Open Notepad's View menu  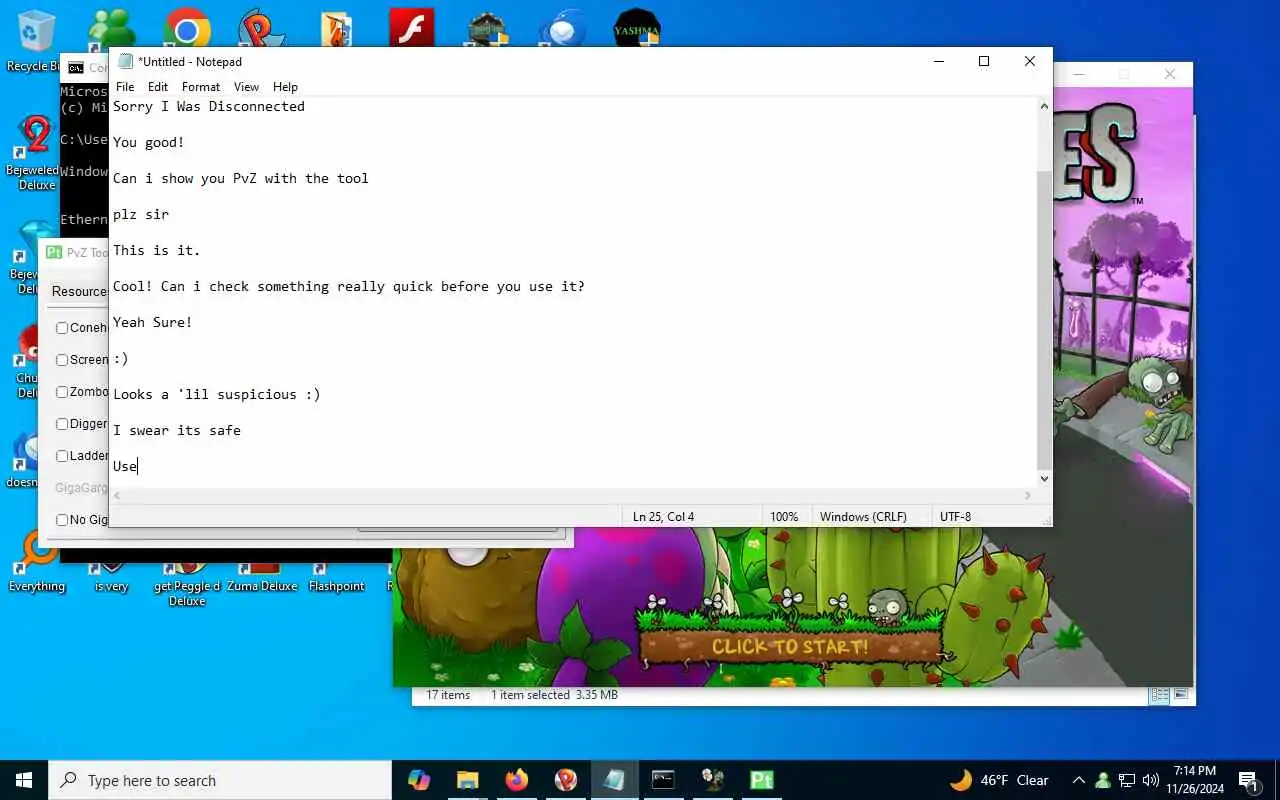246,87
